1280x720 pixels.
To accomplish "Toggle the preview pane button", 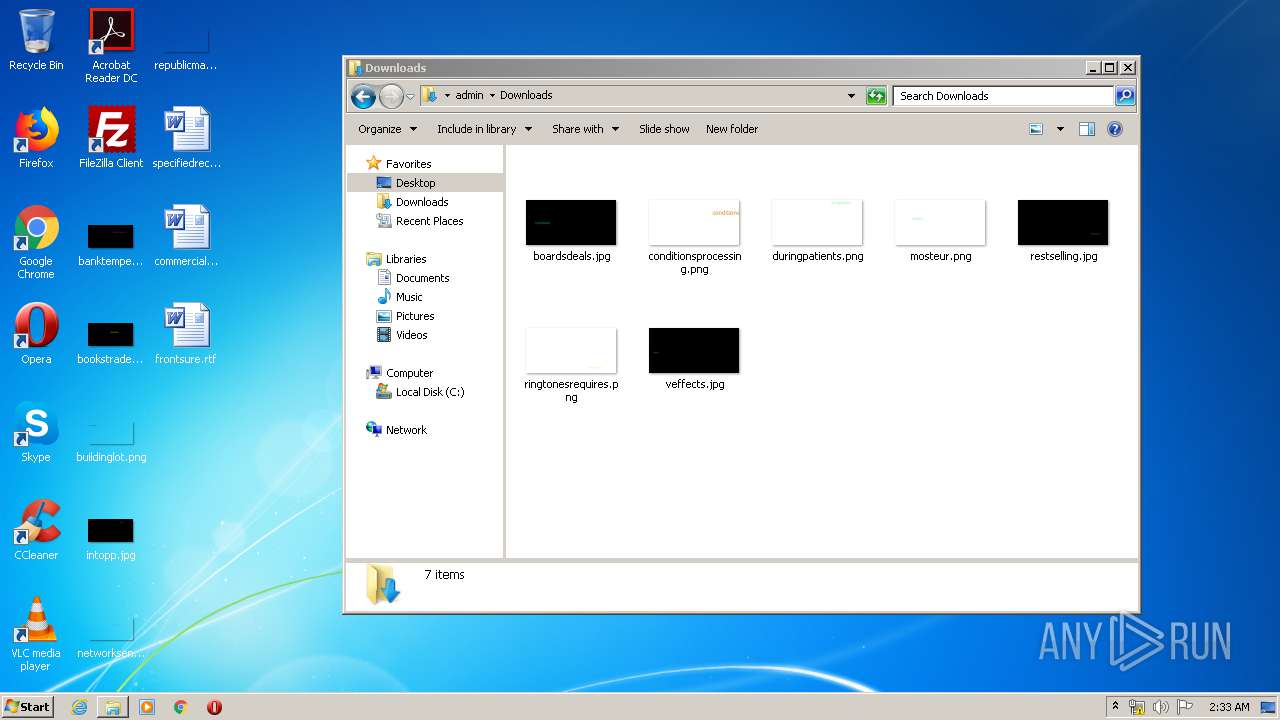I will point(1087,129).
